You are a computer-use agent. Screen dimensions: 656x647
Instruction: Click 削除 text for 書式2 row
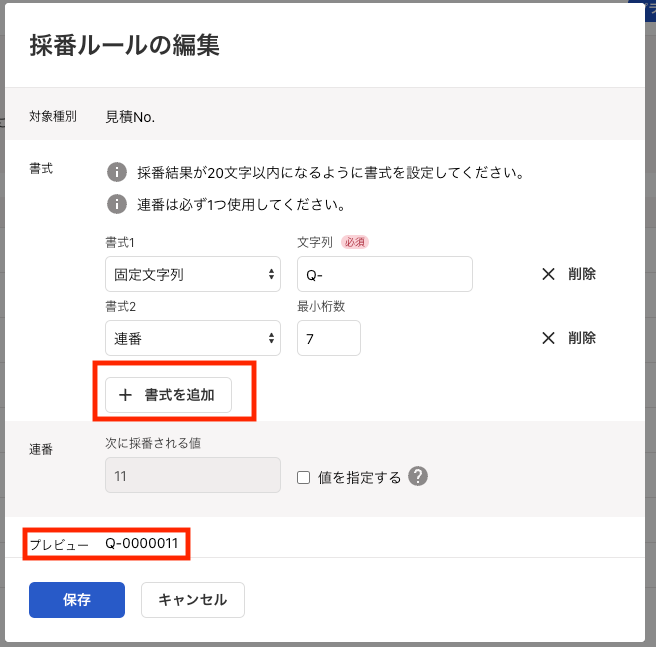582,338
